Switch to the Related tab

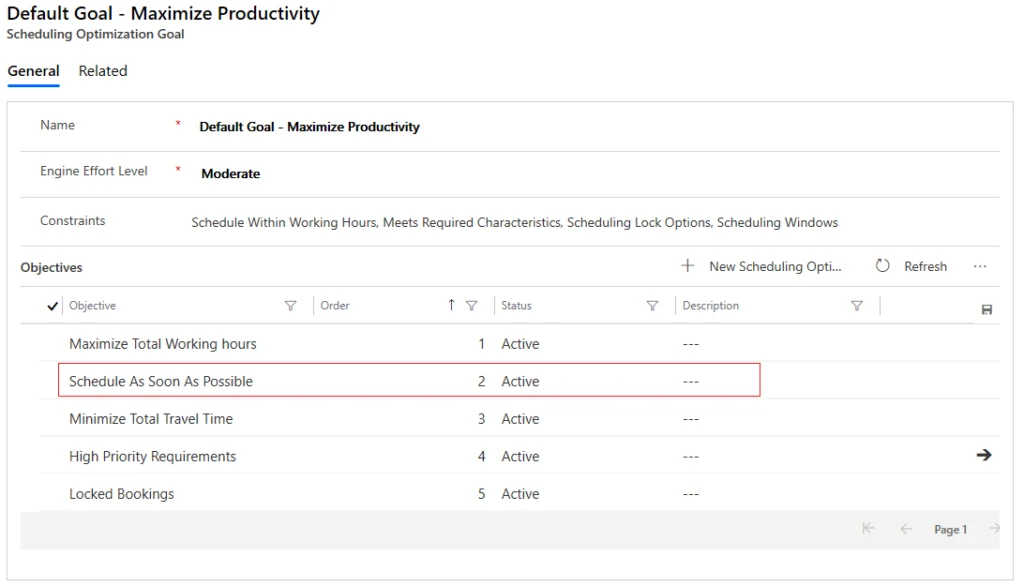(103, 71)
